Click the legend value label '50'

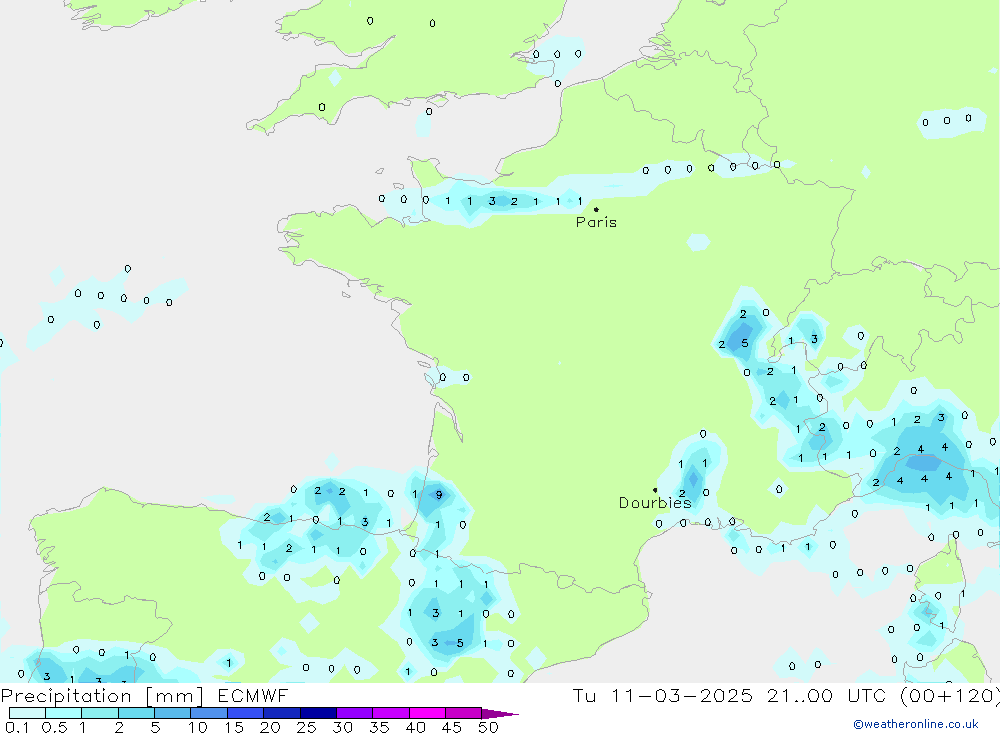[x=489, y=727]
